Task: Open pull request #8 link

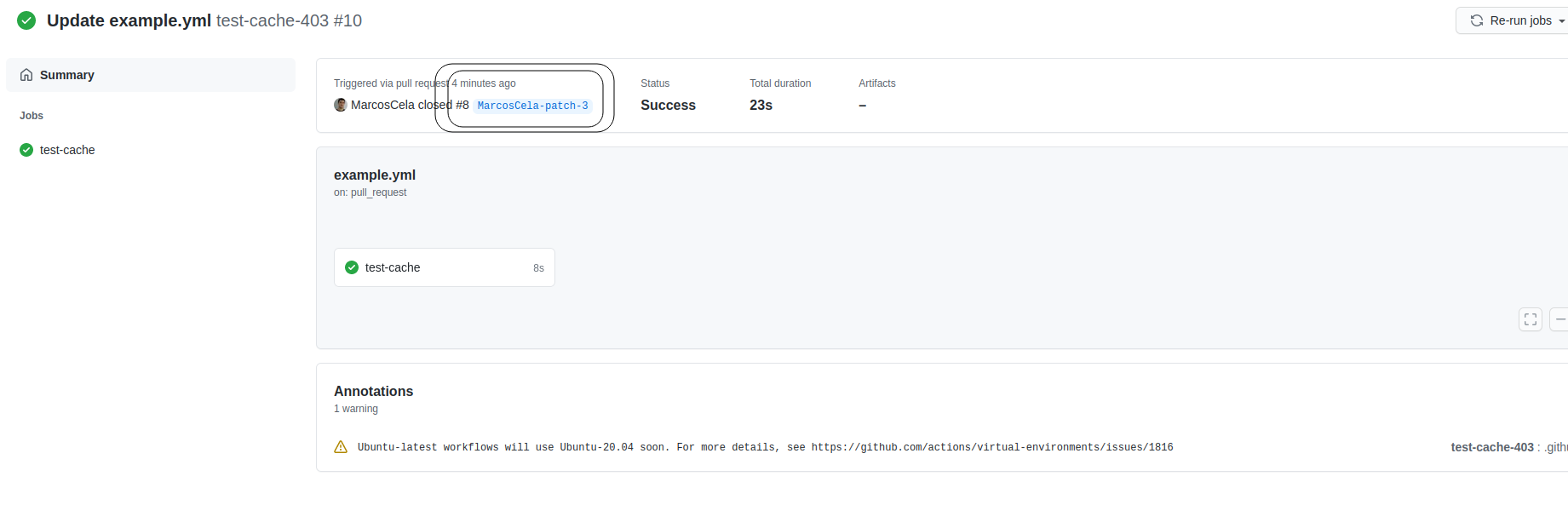Action: tap(462, 105)
